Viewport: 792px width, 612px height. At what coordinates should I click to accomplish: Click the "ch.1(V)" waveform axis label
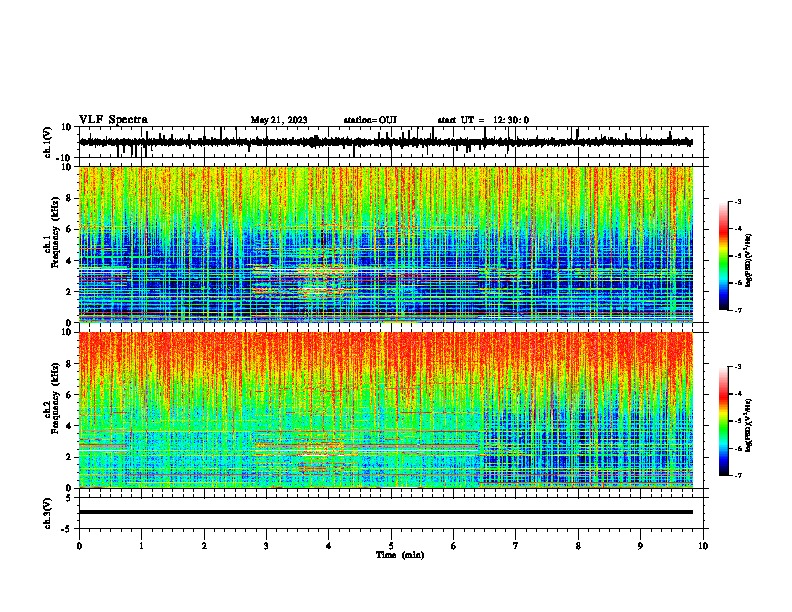[x=48, y=142]
